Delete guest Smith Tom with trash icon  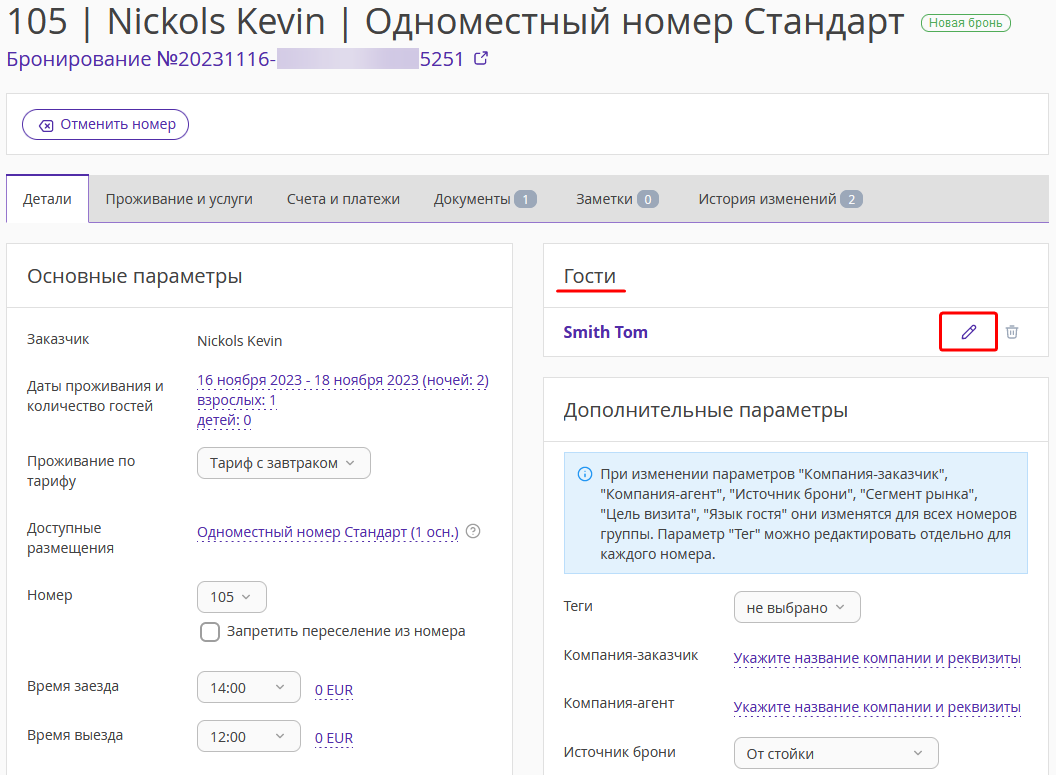tap(1012, 331)
